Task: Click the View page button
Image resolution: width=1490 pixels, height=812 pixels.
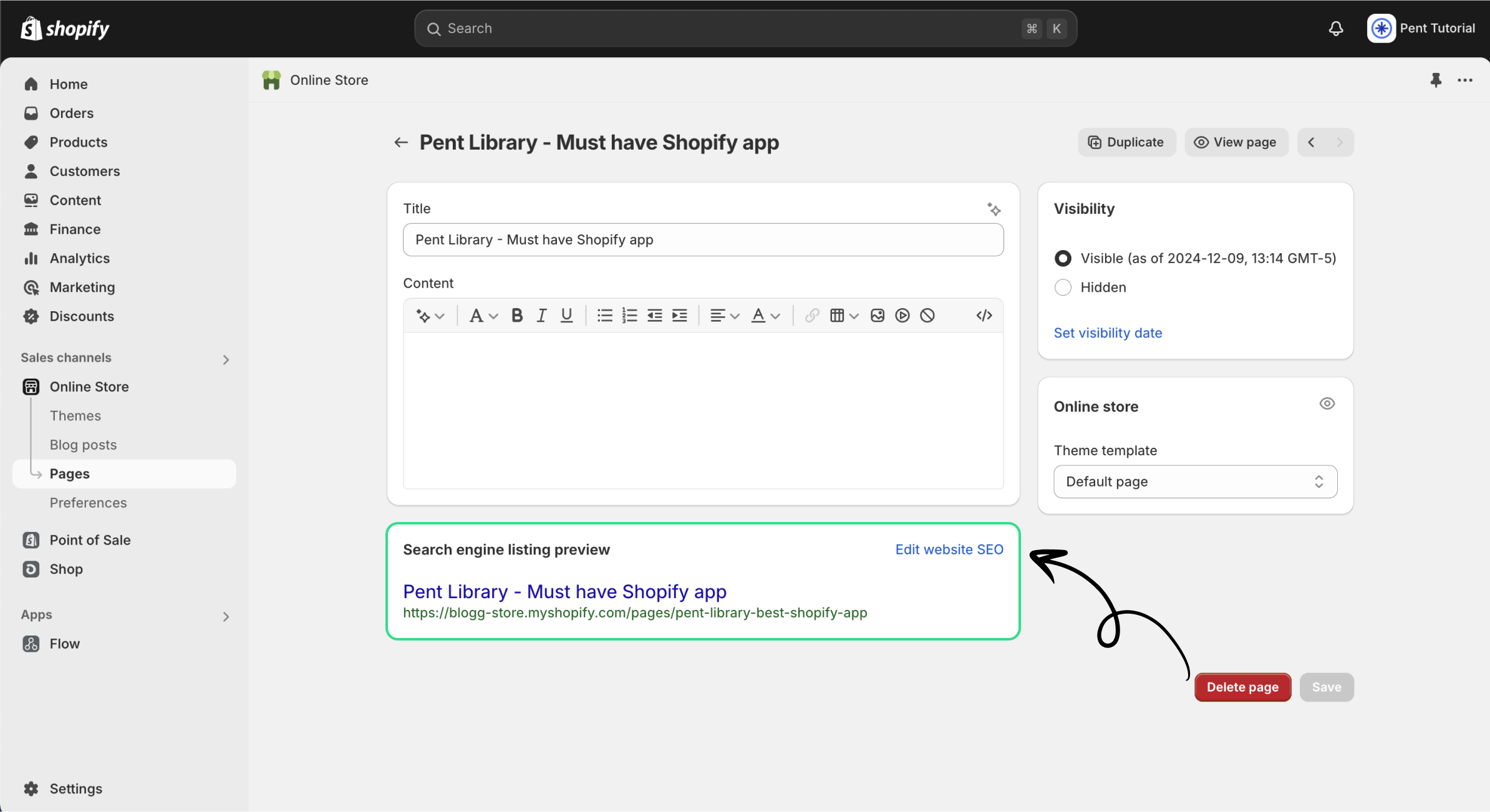Action: (1236, 143)
